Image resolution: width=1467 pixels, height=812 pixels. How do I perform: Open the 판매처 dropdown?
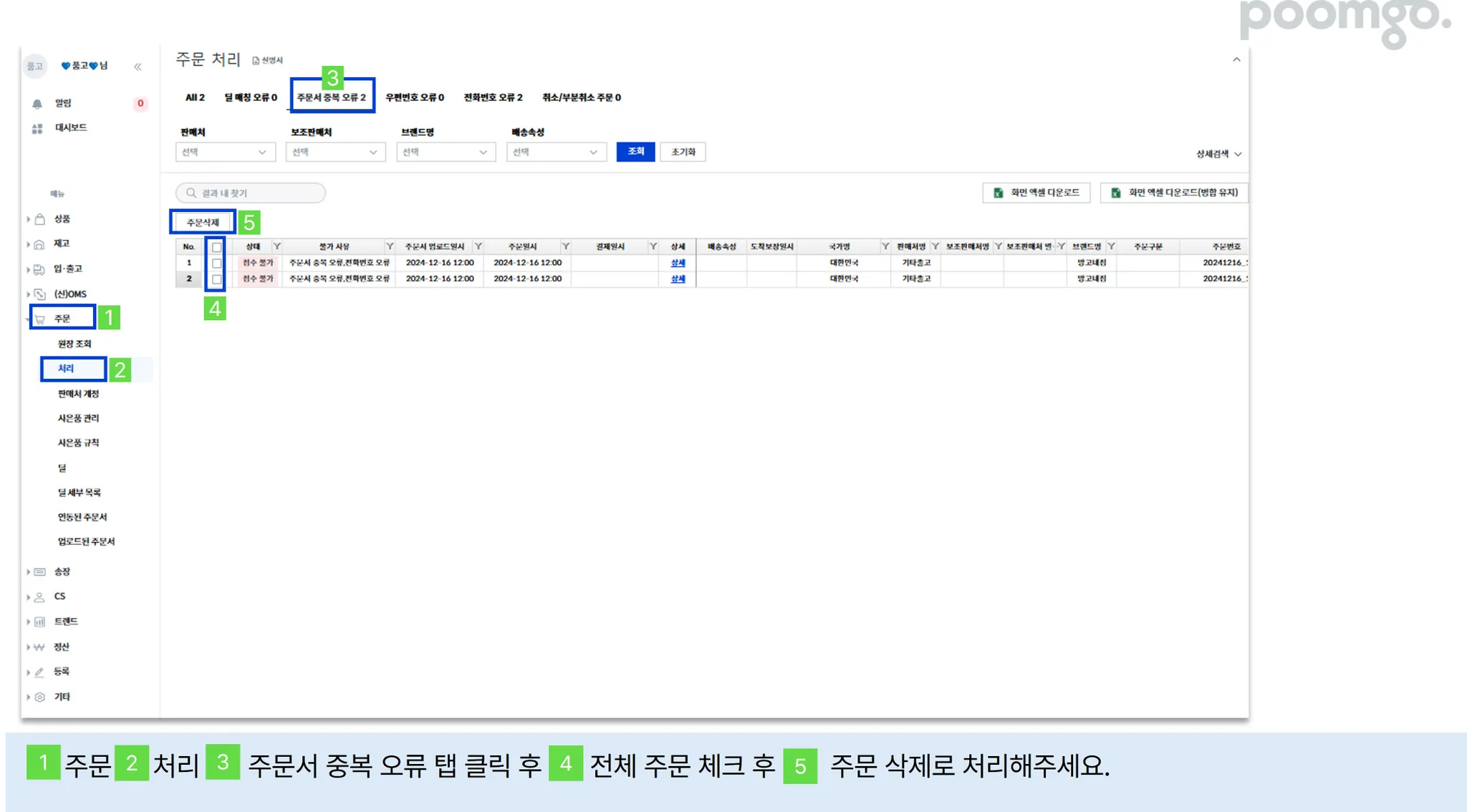coord(225,152)
